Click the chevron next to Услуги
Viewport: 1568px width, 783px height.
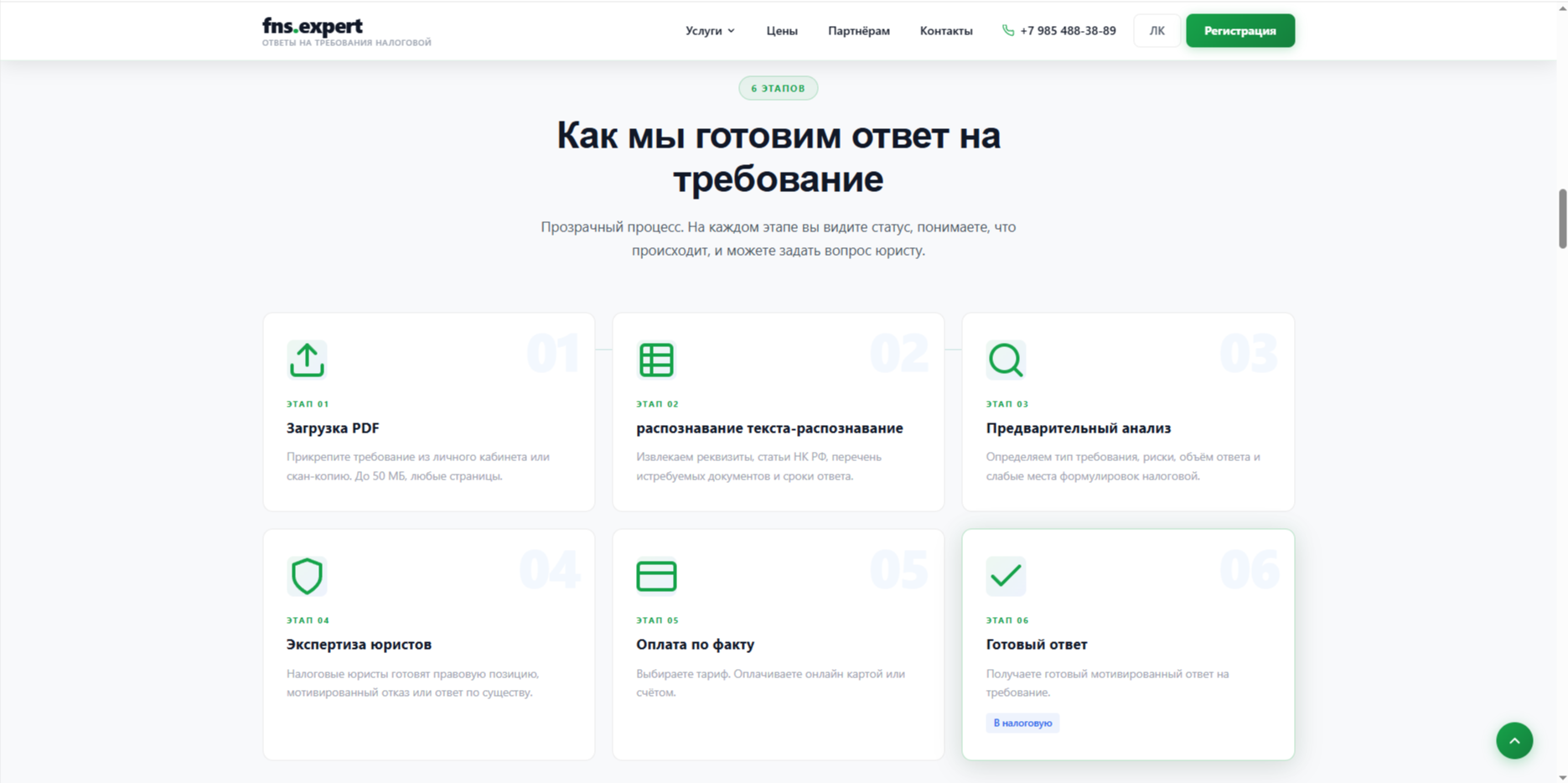(x=732, y=31)
